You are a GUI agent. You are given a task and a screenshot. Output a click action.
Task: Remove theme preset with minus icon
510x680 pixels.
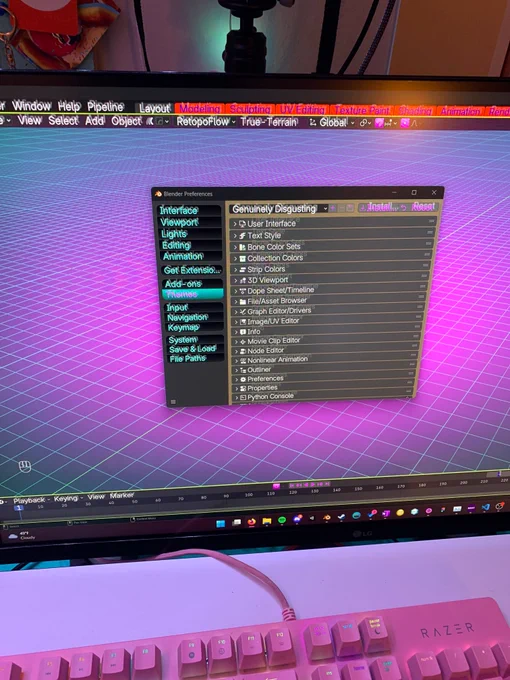341,208
